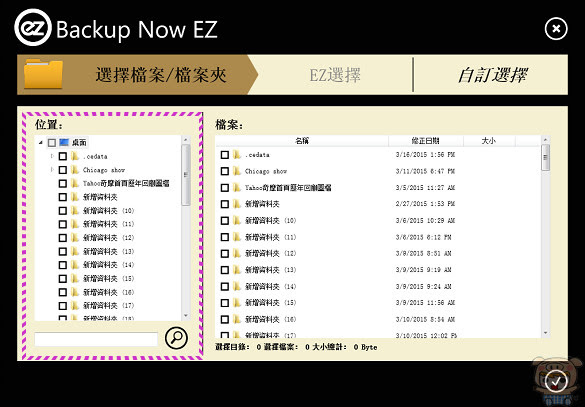Check the 桌面 root checkbox
Screen dimensions: 585x407
(x=52, y=143)
